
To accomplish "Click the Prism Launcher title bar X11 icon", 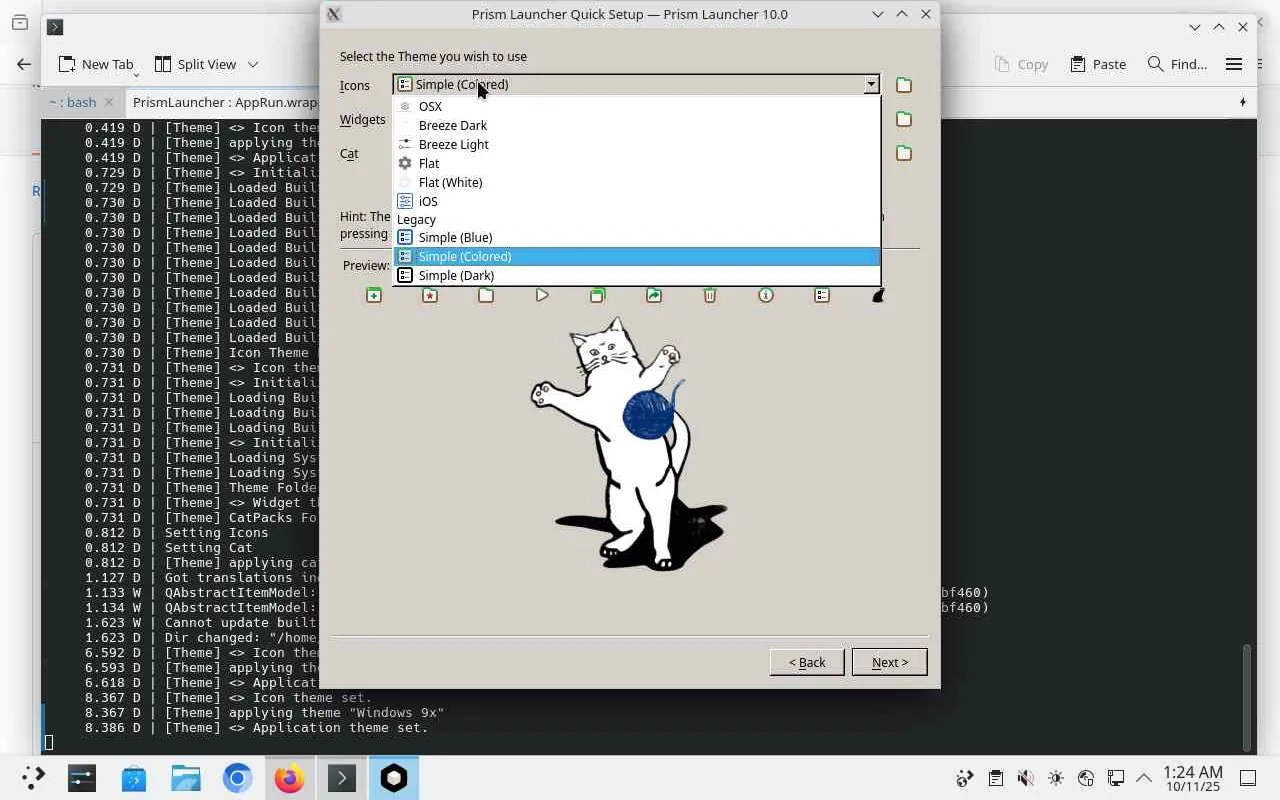I will [x=334, y=14].
